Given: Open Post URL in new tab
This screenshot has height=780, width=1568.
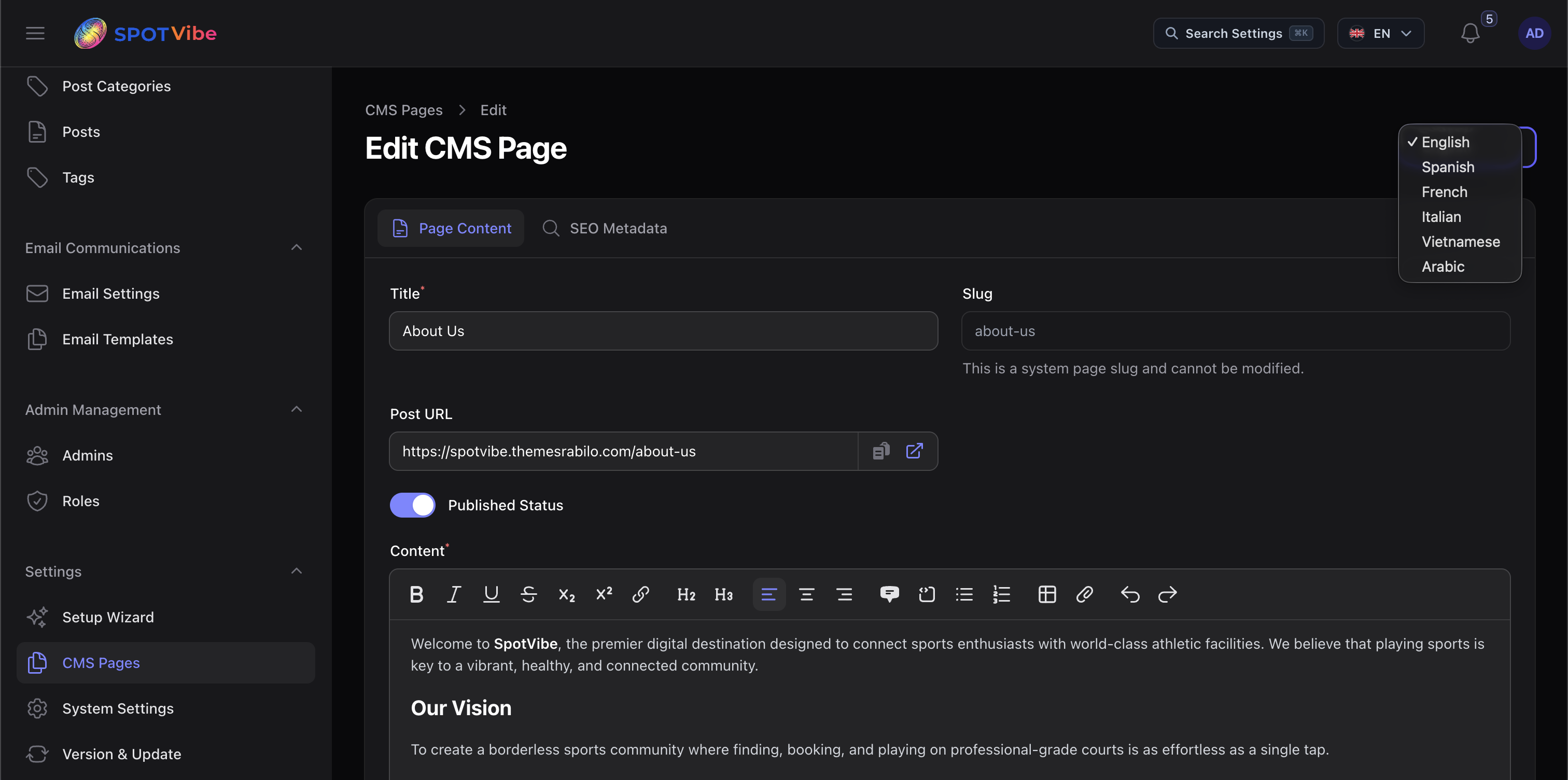Looking at the screenshot, I should point(914,451).
